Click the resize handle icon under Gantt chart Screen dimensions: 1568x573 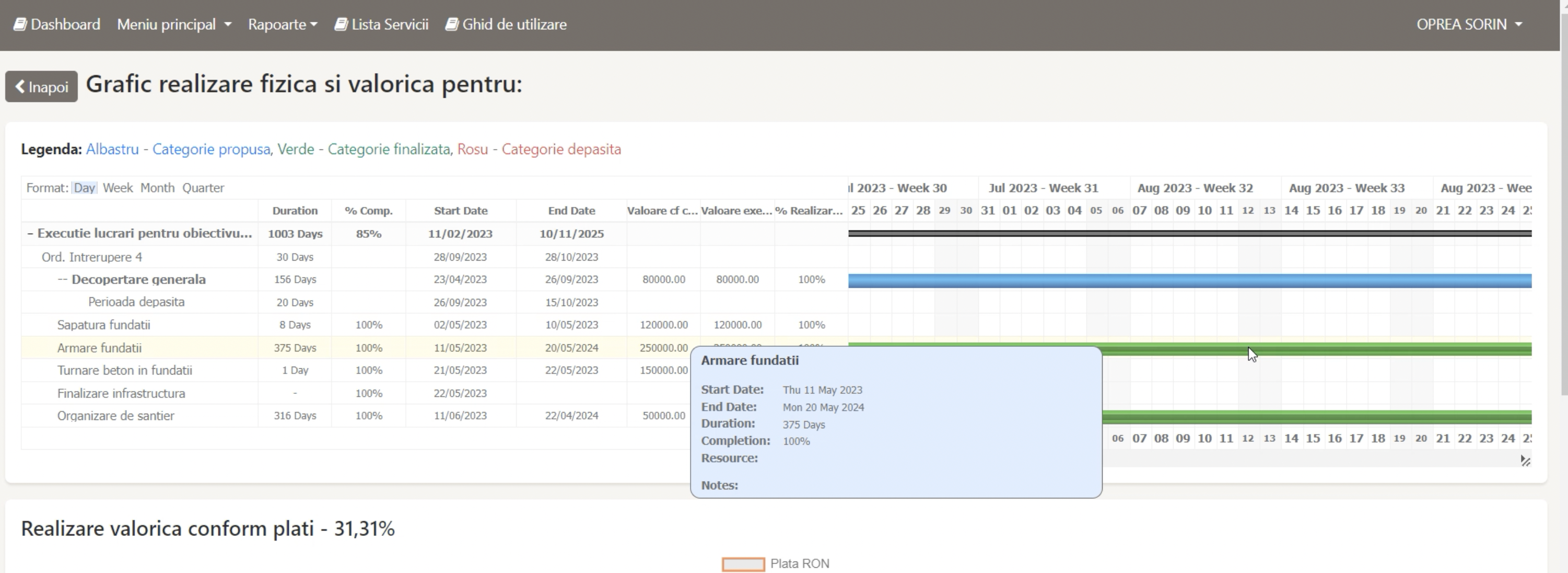(x=1525, y=461)
